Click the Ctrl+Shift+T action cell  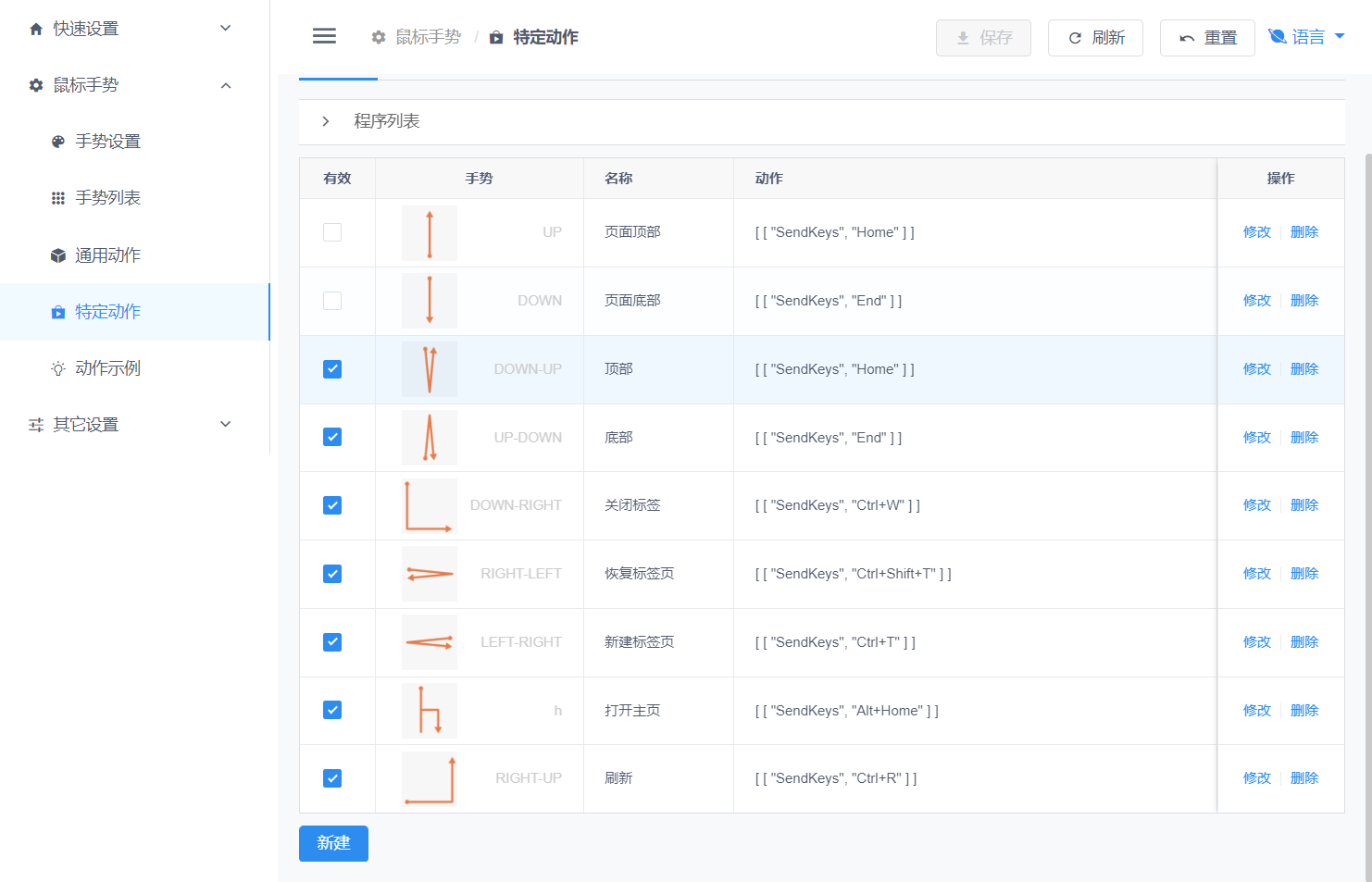click(x=975, y=574)
